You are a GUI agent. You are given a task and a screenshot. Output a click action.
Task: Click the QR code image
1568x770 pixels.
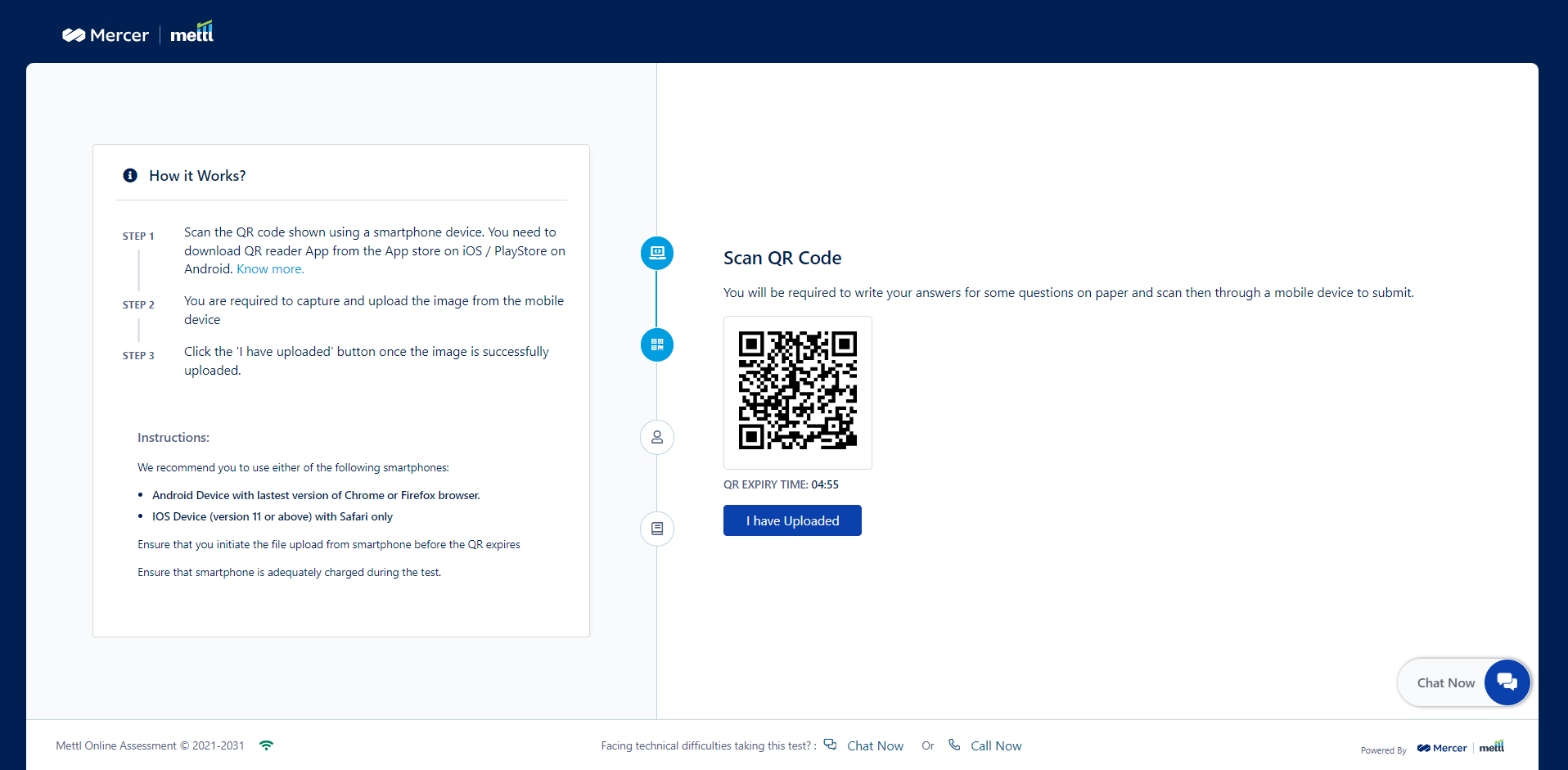tap(798, 390)
